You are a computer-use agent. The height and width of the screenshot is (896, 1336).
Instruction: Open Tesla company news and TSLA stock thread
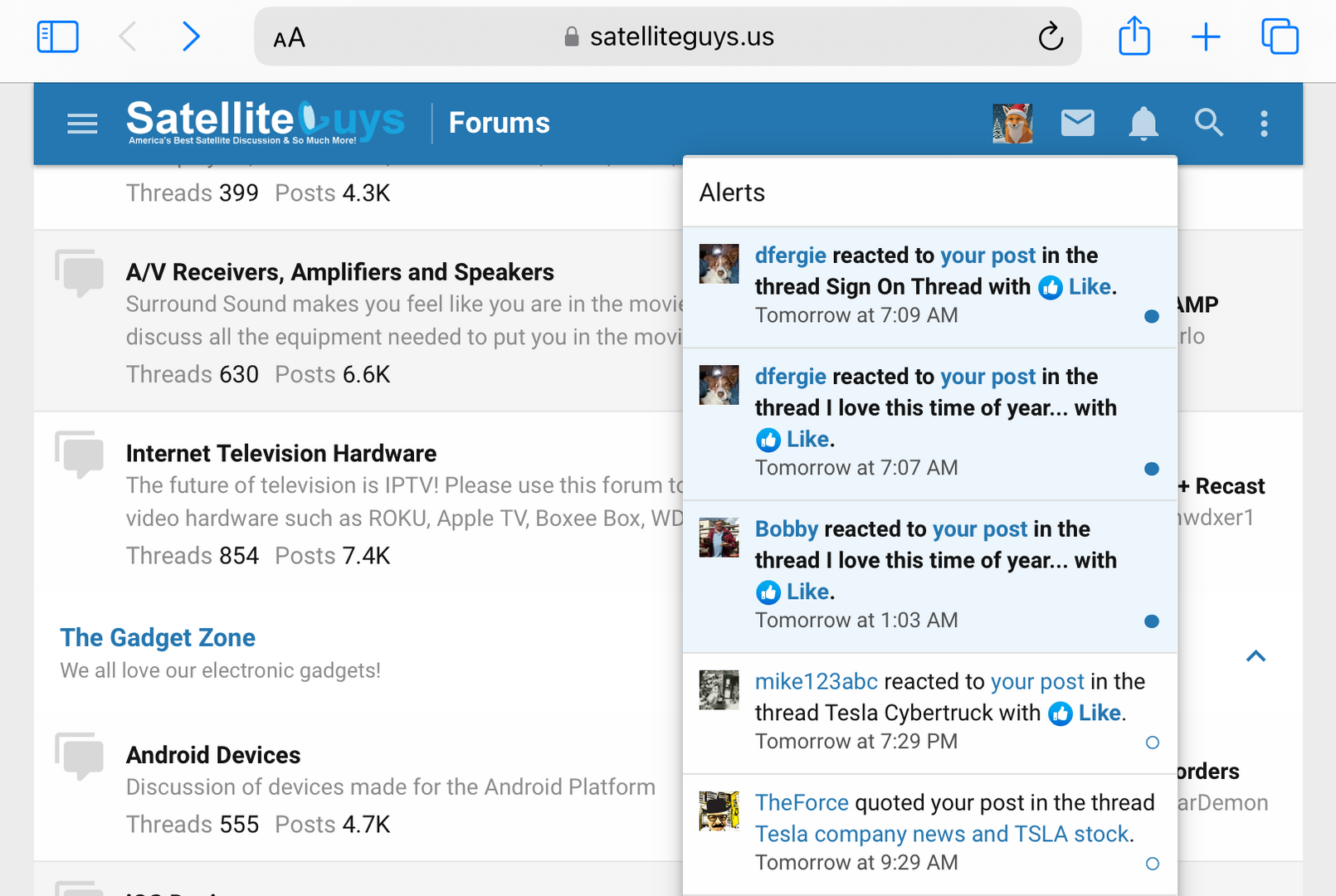click(x=943, y=834)
